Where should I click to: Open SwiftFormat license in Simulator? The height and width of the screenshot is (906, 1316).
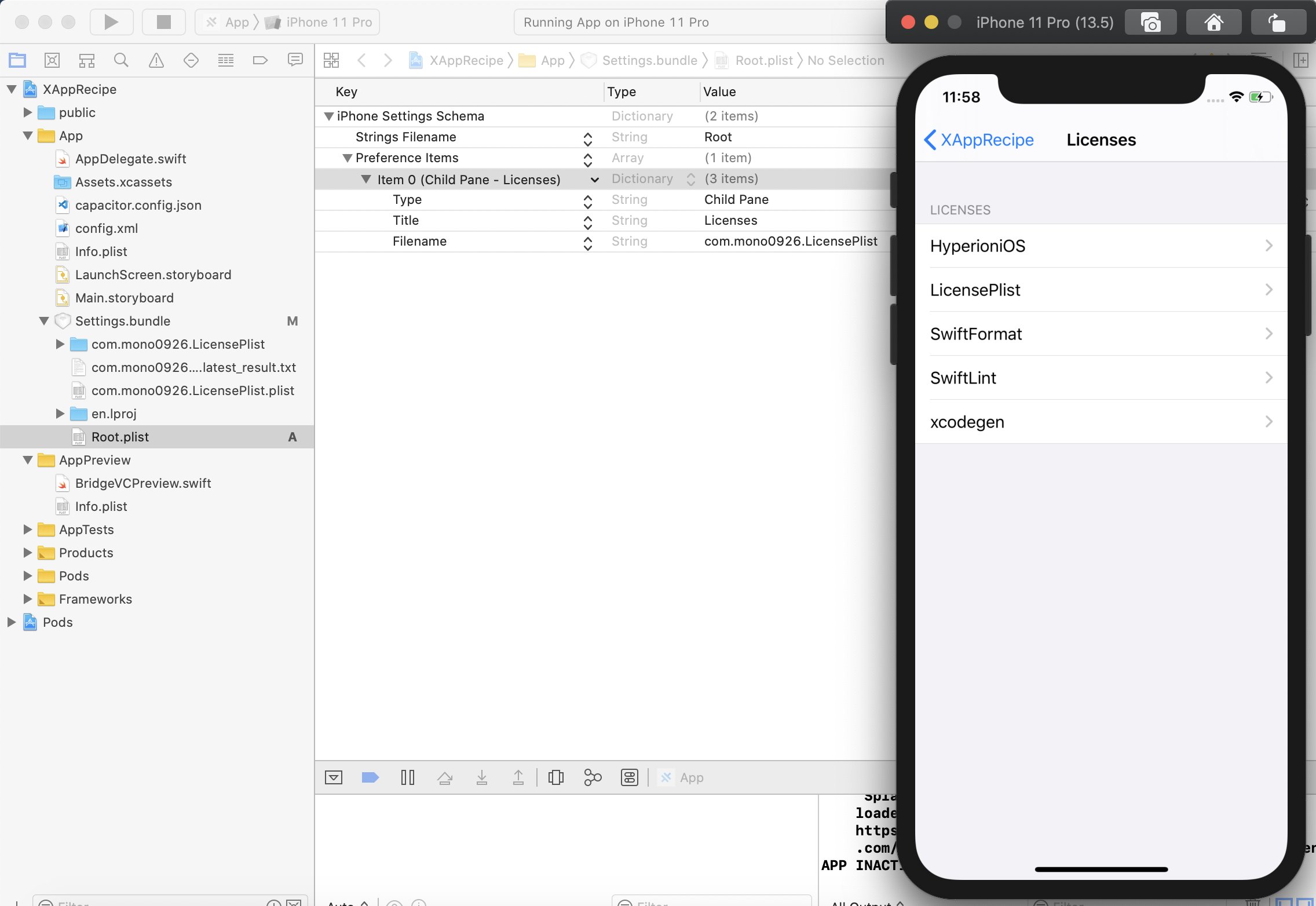[x=1101, y=334]
